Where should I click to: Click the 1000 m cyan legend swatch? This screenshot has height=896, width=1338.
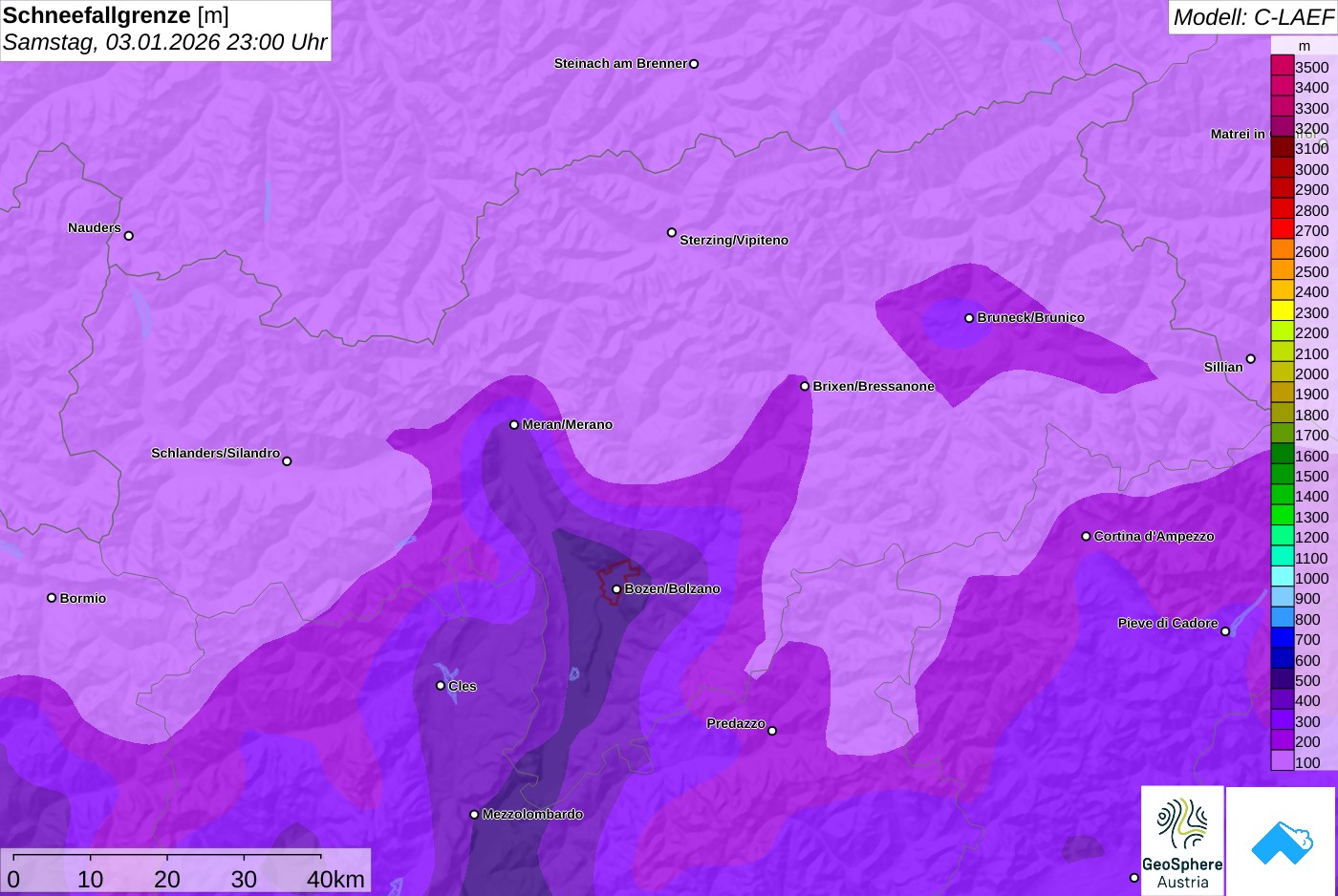[x=1283, y=577]
